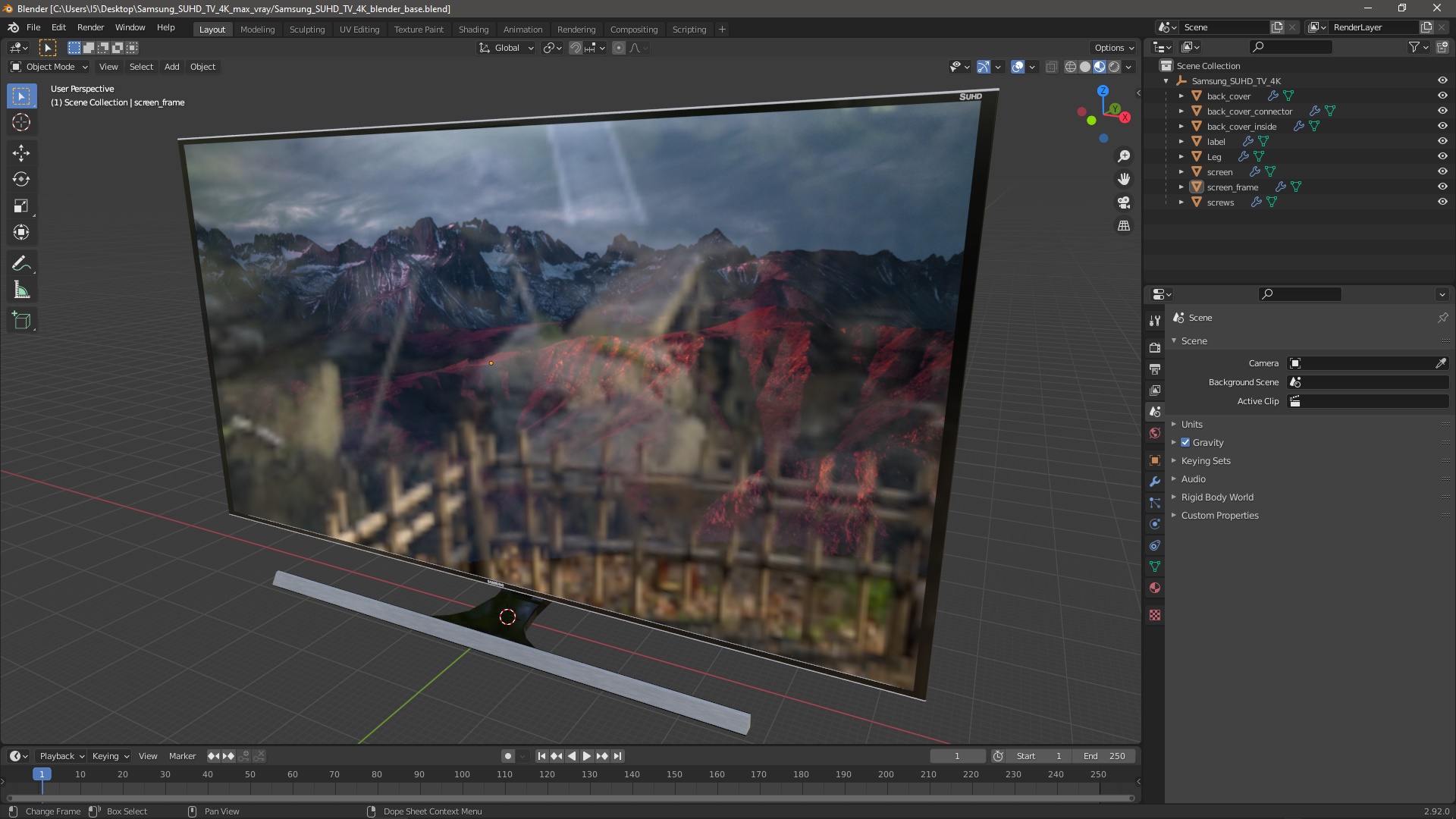
Task: Open the Texture properties tab
Action: [x=1155, y=615]
